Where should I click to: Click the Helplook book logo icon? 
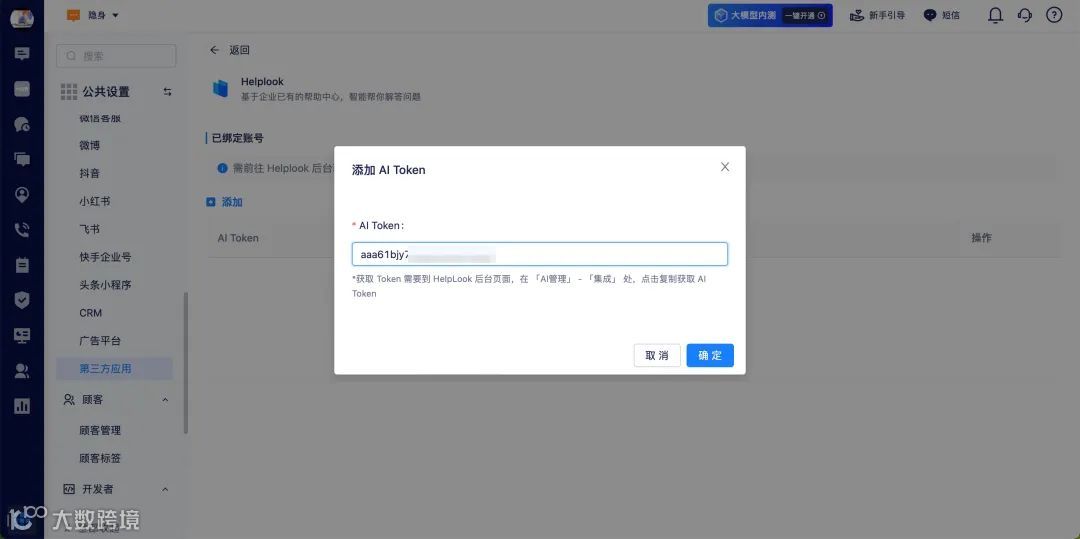[220, 88]
